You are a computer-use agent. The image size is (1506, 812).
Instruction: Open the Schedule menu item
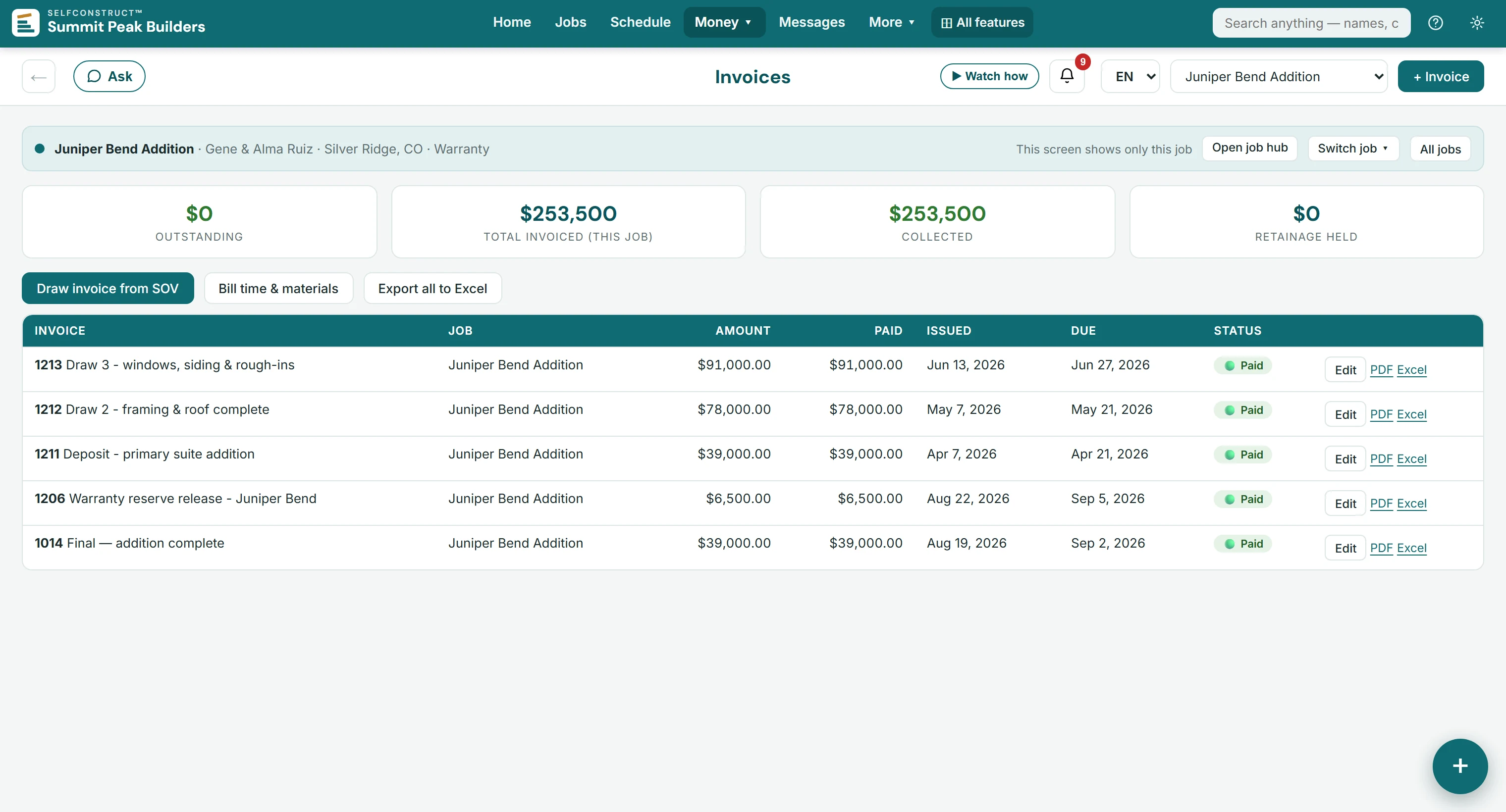pos(640,23)
